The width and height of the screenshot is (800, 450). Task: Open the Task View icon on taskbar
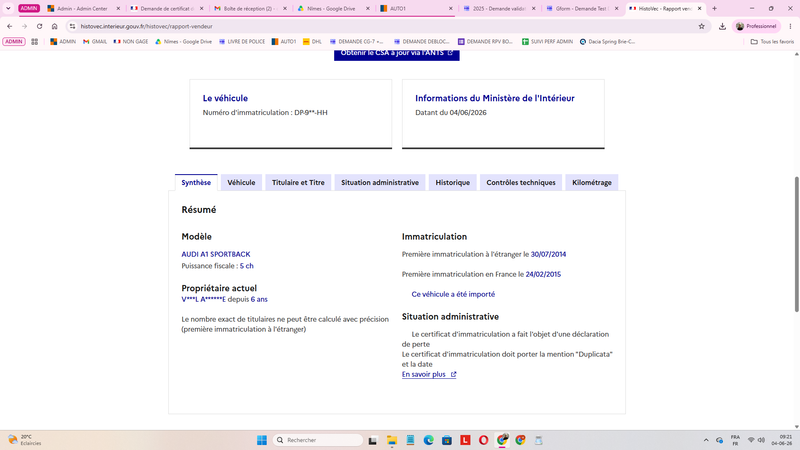point(373,440)
